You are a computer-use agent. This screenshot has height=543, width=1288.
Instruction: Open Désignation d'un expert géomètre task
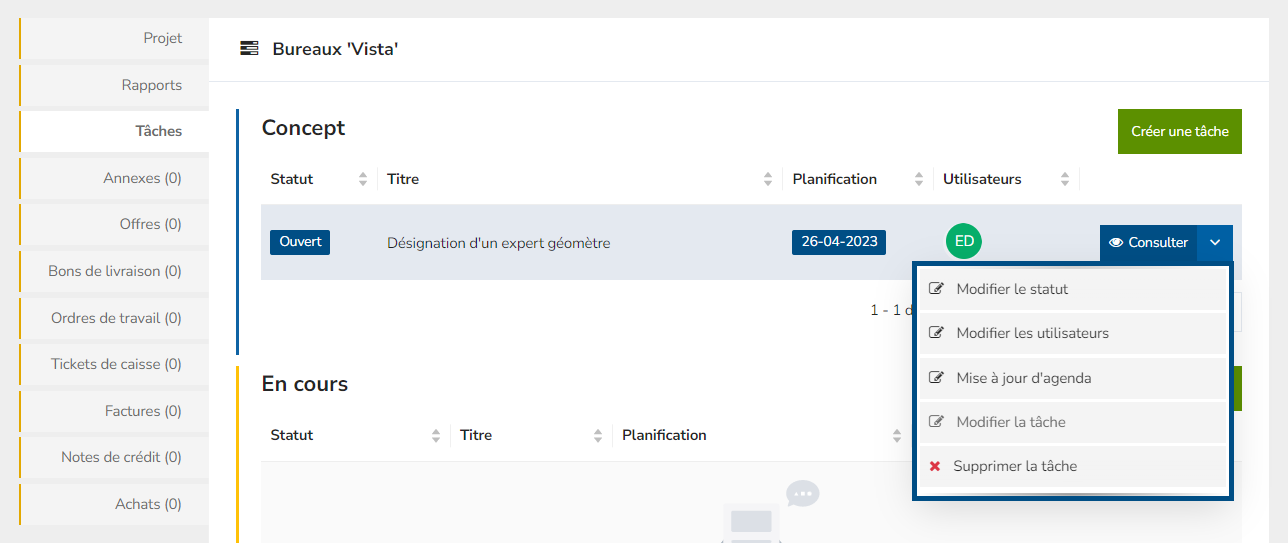coord(498,243)
